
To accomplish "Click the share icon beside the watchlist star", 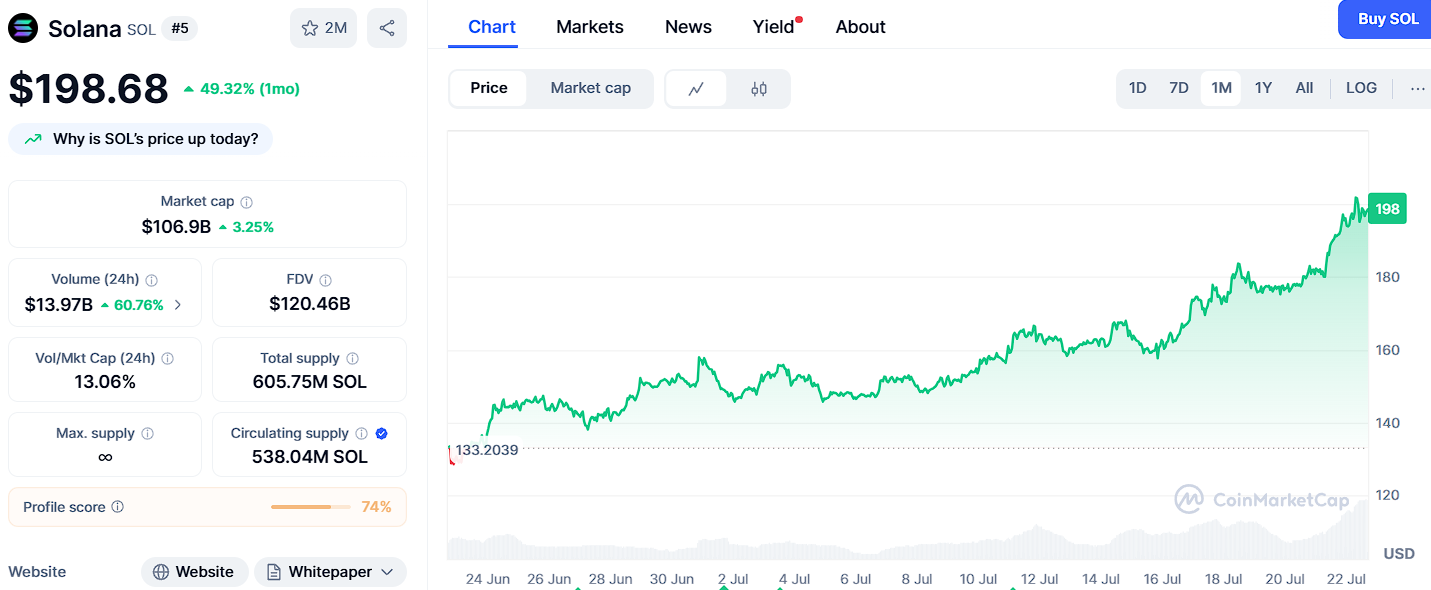I will [386, 28].
